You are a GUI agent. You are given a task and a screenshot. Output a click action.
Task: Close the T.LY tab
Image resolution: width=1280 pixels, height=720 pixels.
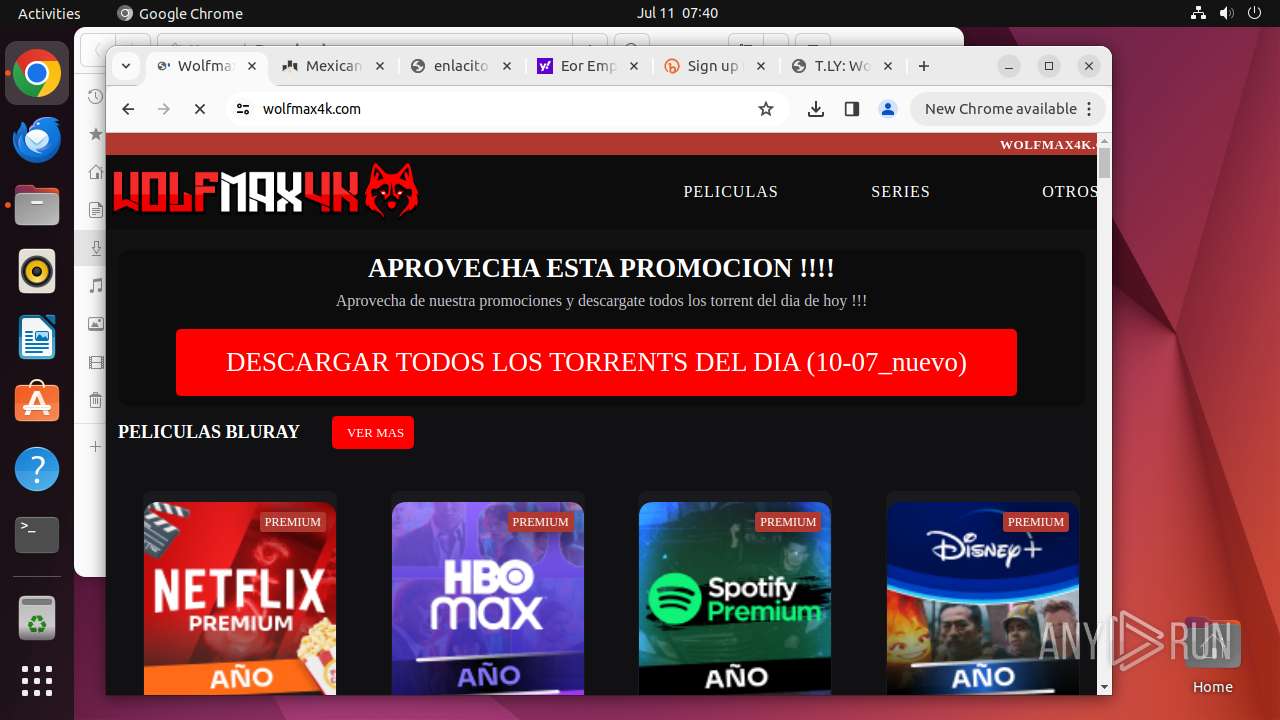click(x=888, y=66)
